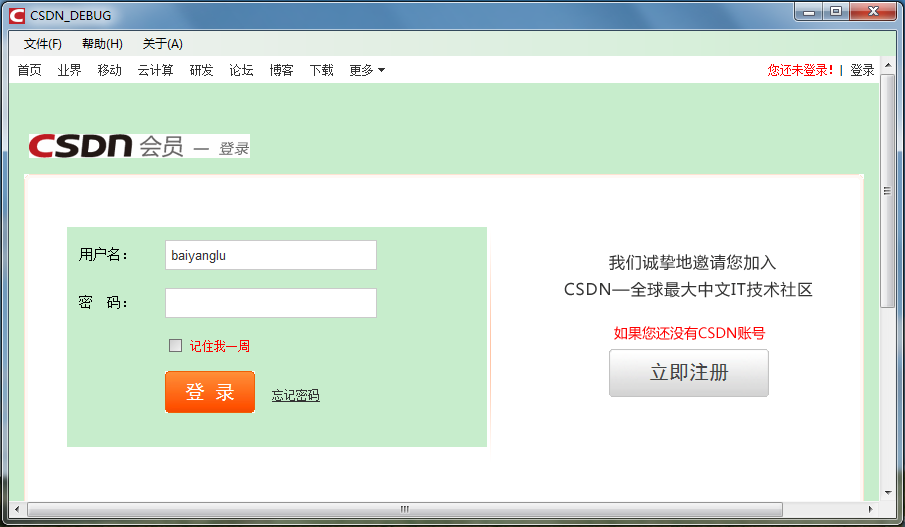Open the 文件(F) menu

pyautogui.click(x=43, y=44)
